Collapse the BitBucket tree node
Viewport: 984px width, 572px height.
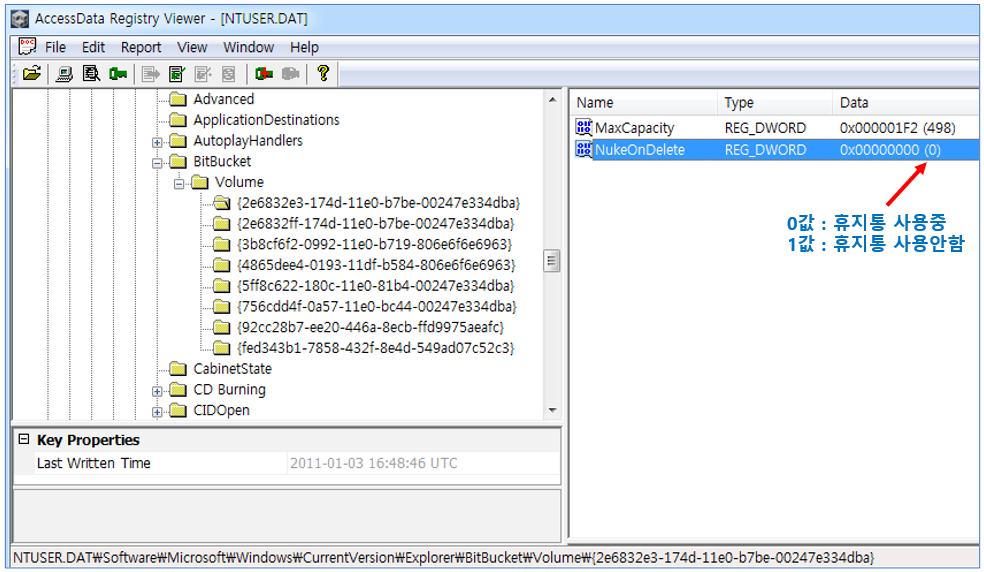point(157,163)
